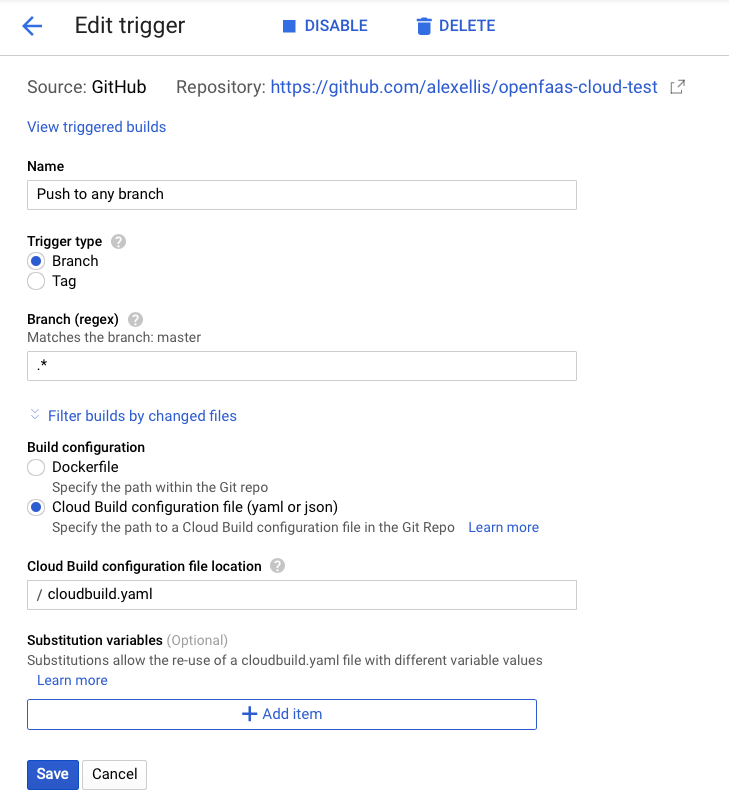Screen dimensions: 729x811
Task: Click the Save button
Action: 53,774
